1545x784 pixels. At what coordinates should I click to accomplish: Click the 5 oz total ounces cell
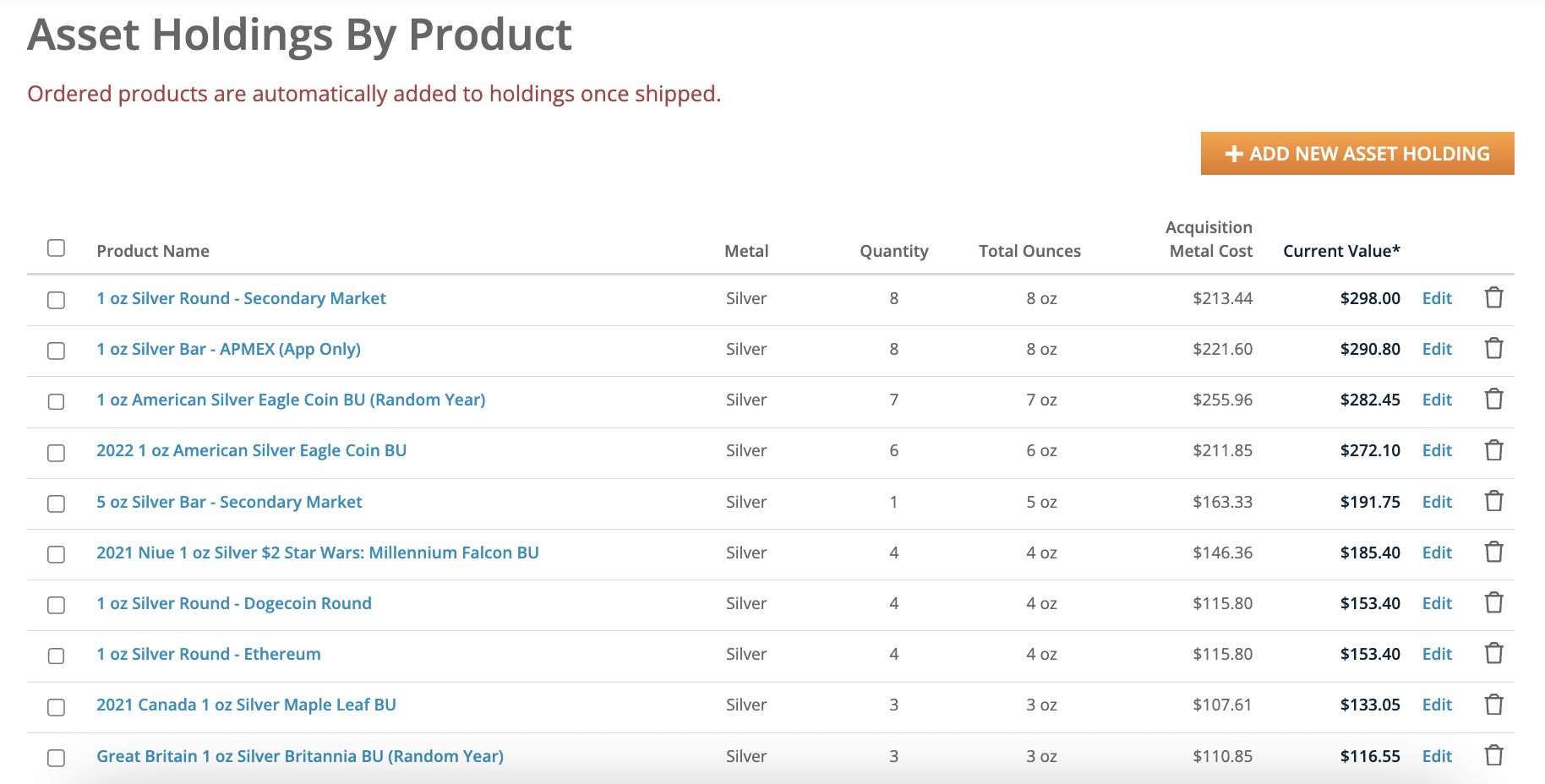click(1041, 502)
